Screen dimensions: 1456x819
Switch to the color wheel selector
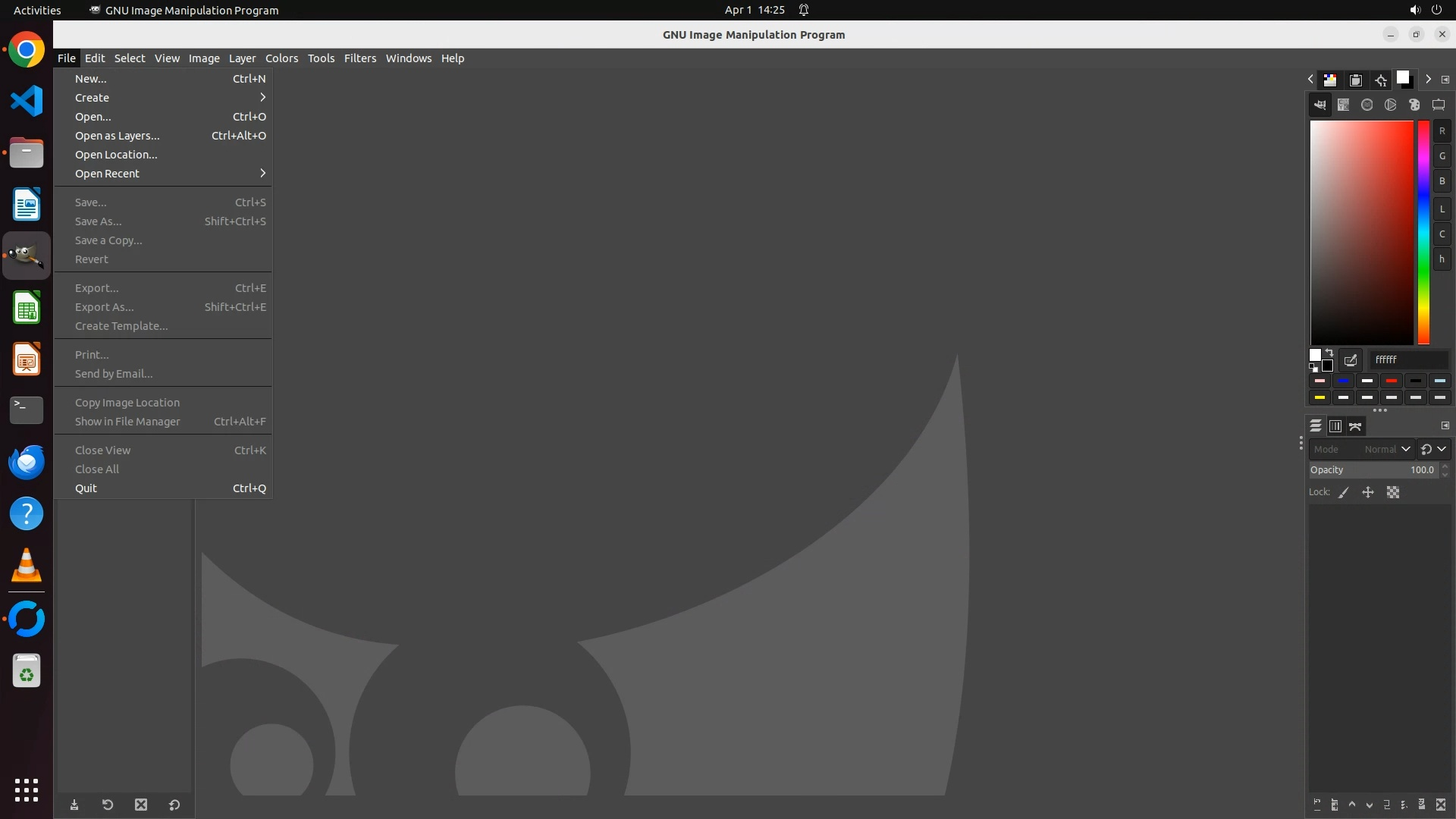1390,105
